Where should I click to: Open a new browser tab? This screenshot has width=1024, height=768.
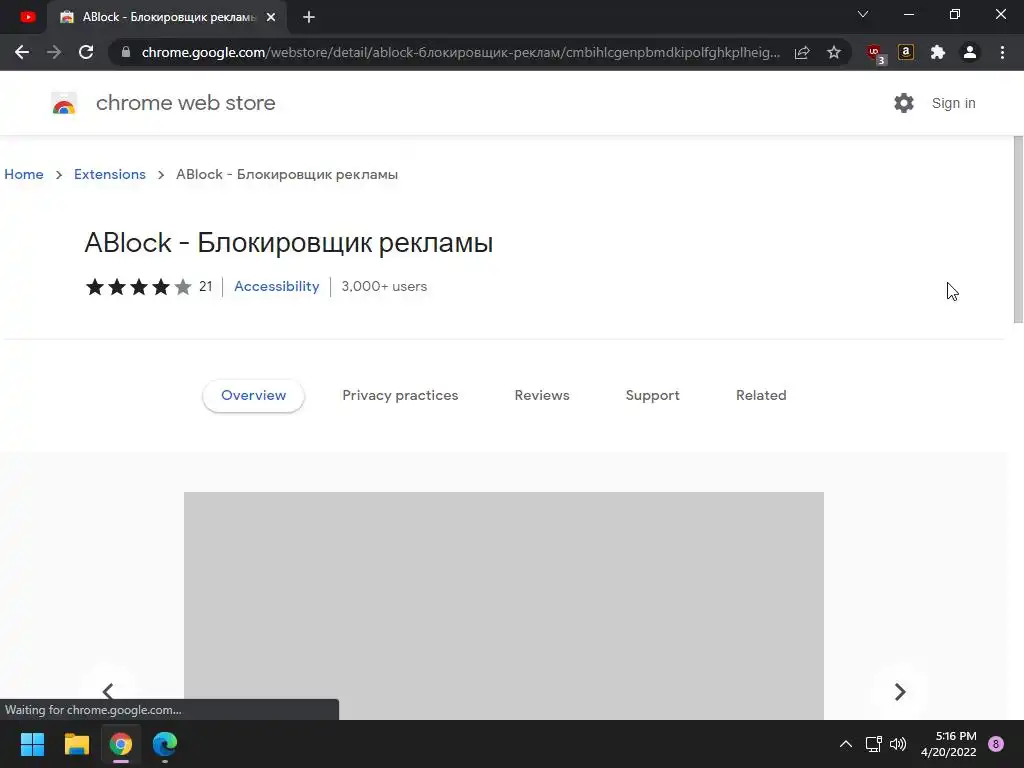tap(309, 17)
